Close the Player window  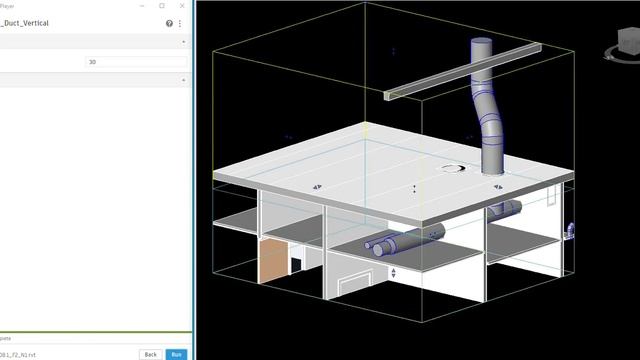point(182,6)
